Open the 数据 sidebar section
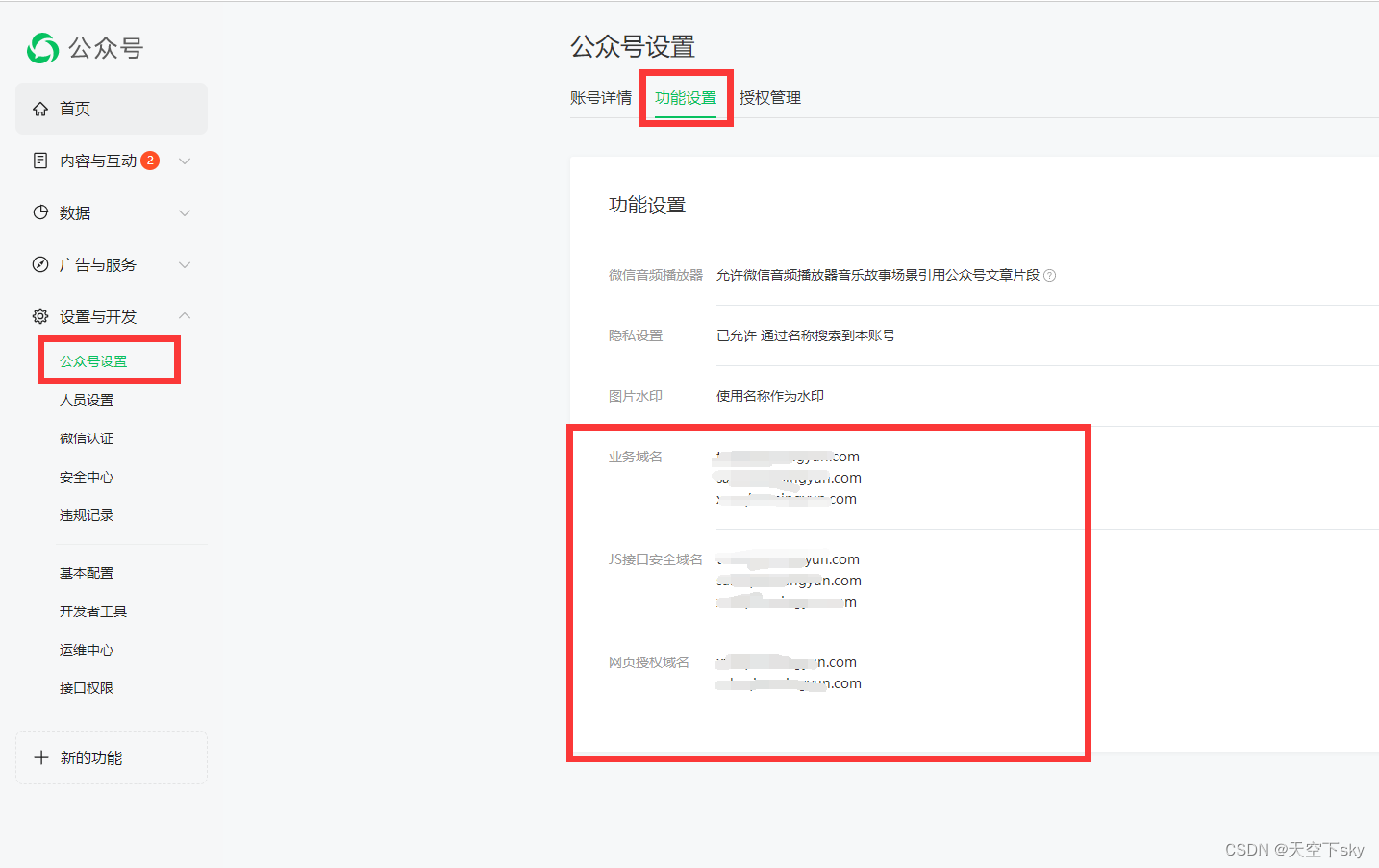Viewport: 1379px width, 868px height. (112, 212)
